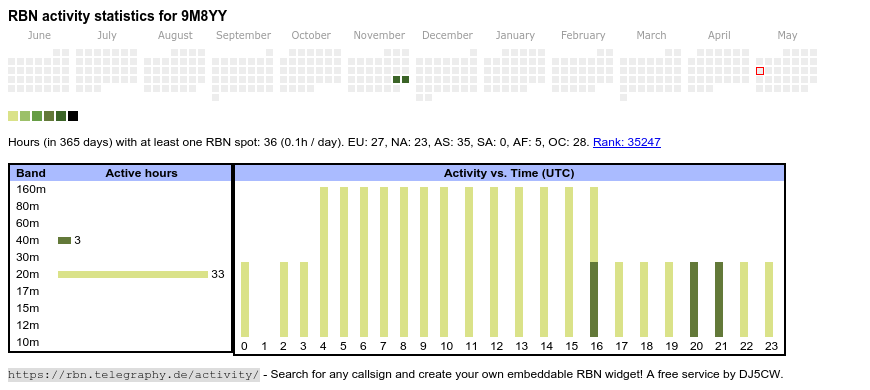Screen dimensions: 870x390
Task: Click the Active hours column header
Action: pos(141,173)
